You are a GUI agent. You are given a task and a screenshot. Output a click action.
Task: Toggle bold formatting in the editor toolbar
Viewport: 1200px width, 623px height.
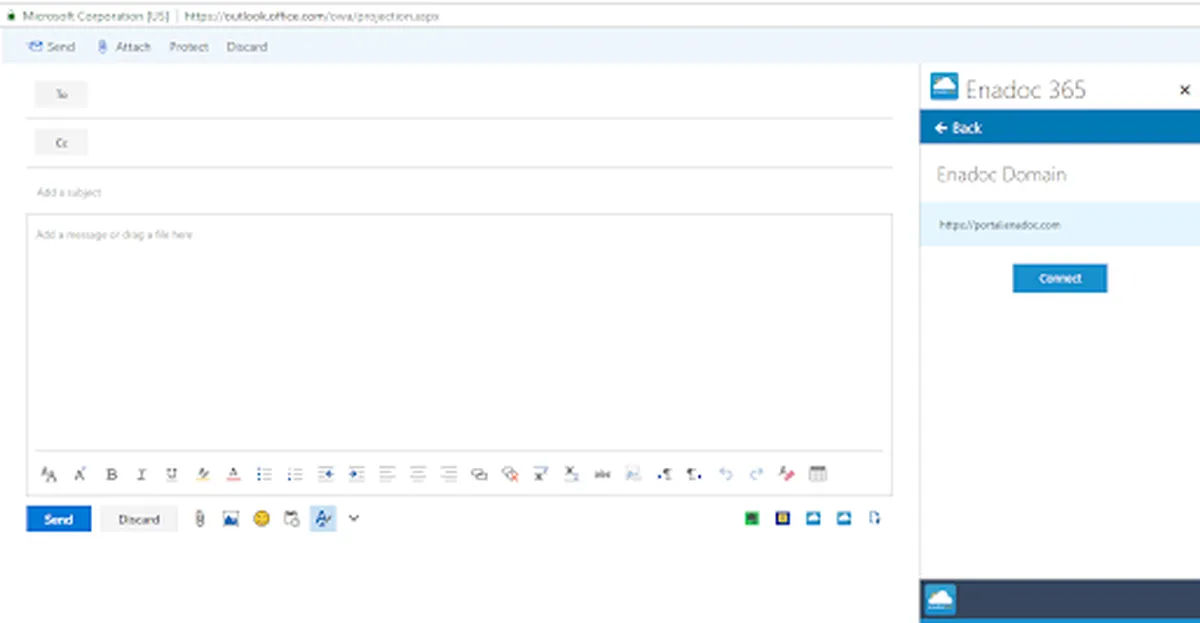coord(112,475)
